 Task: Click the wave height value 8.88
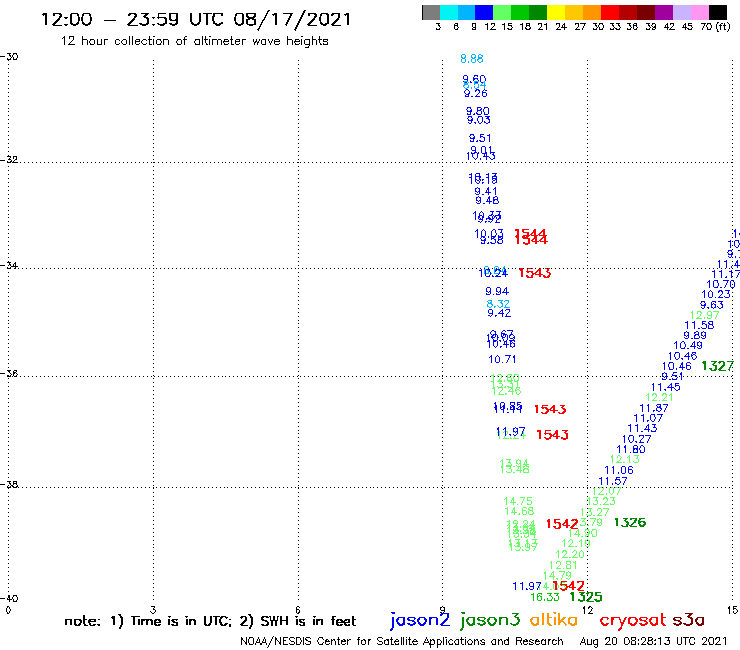click(x=472, y=59)
